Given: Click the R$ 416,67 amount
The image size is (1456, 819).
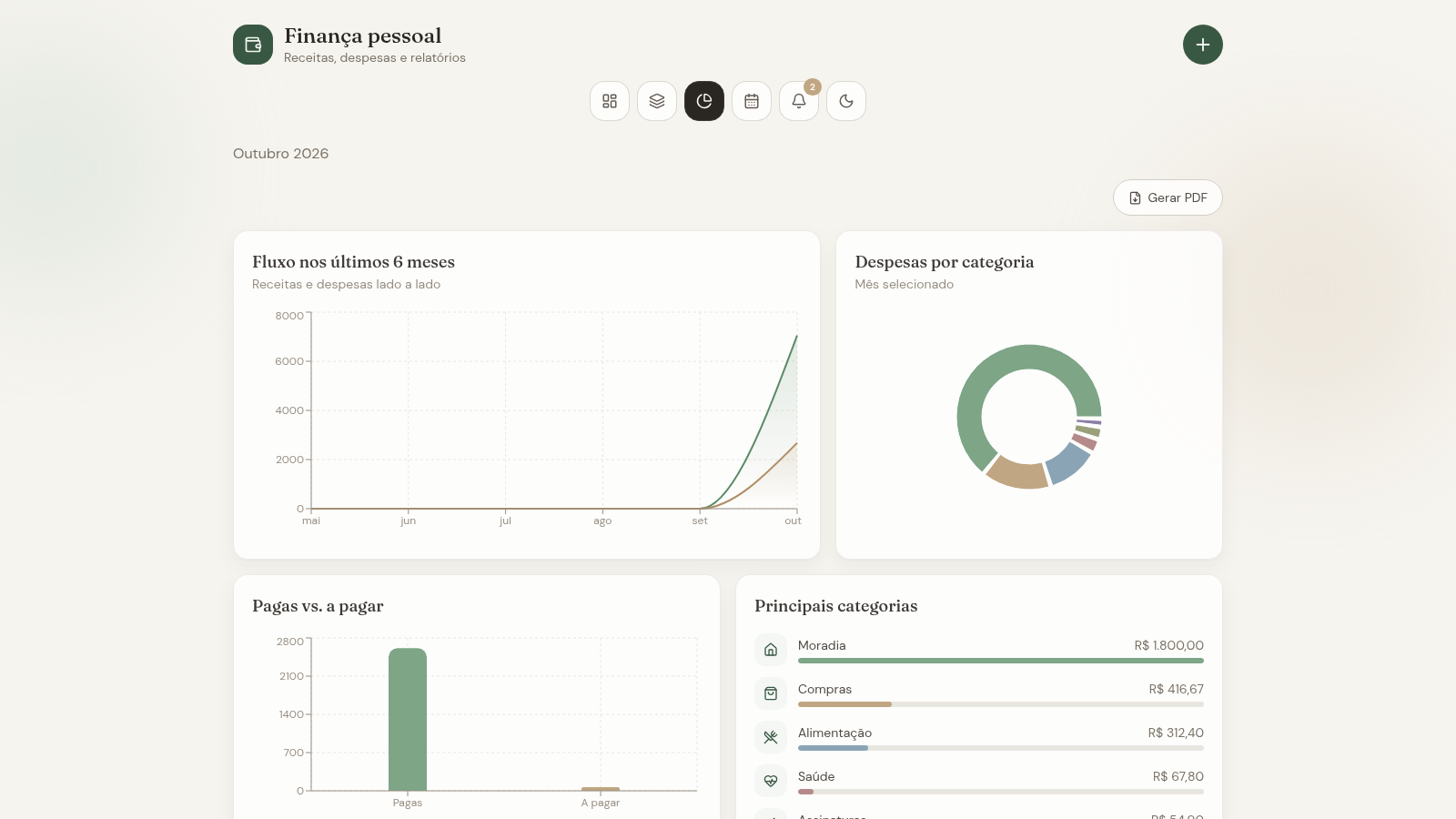Looking at the screenshot, I should coord(1176,689).
